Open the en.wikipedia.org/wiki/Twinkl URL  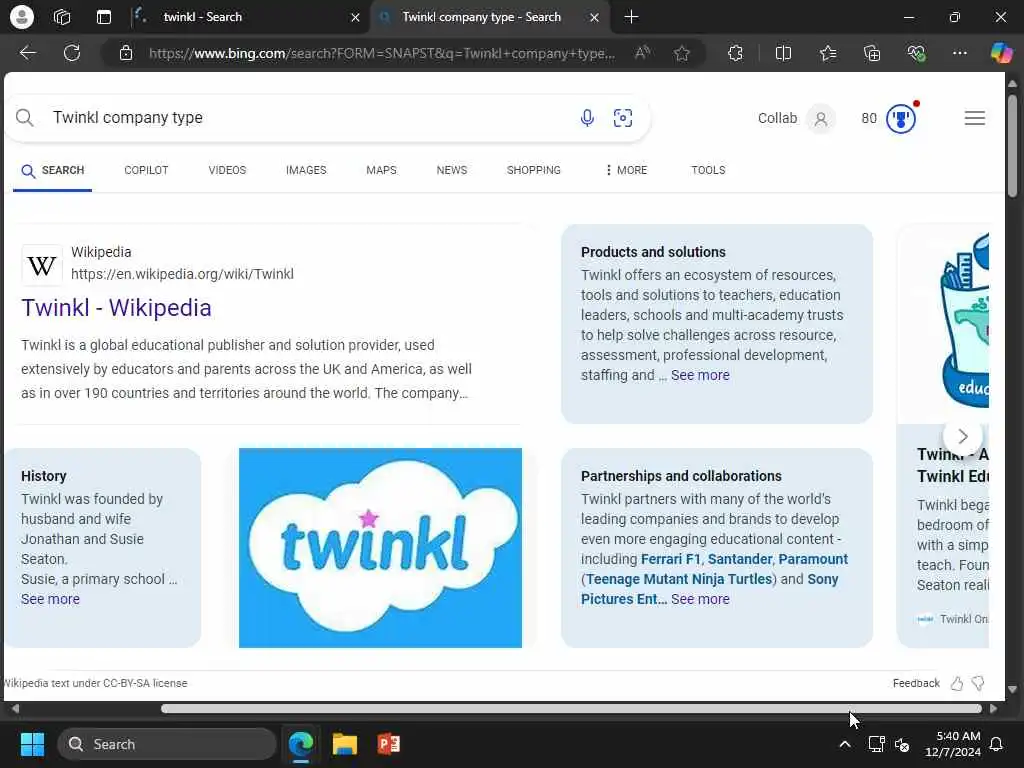click(x=182, y=274)
